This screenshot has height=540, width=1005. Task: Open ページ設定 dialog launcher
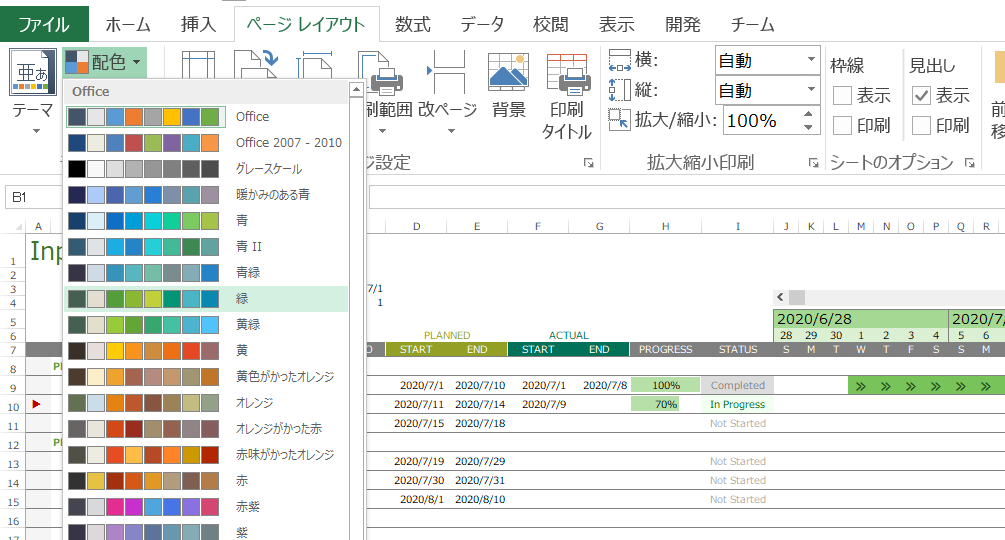coord(588,163)
